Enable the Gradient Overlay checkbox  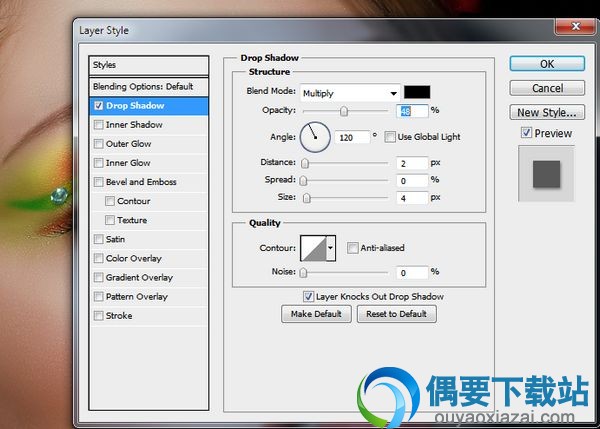[99, 277]
